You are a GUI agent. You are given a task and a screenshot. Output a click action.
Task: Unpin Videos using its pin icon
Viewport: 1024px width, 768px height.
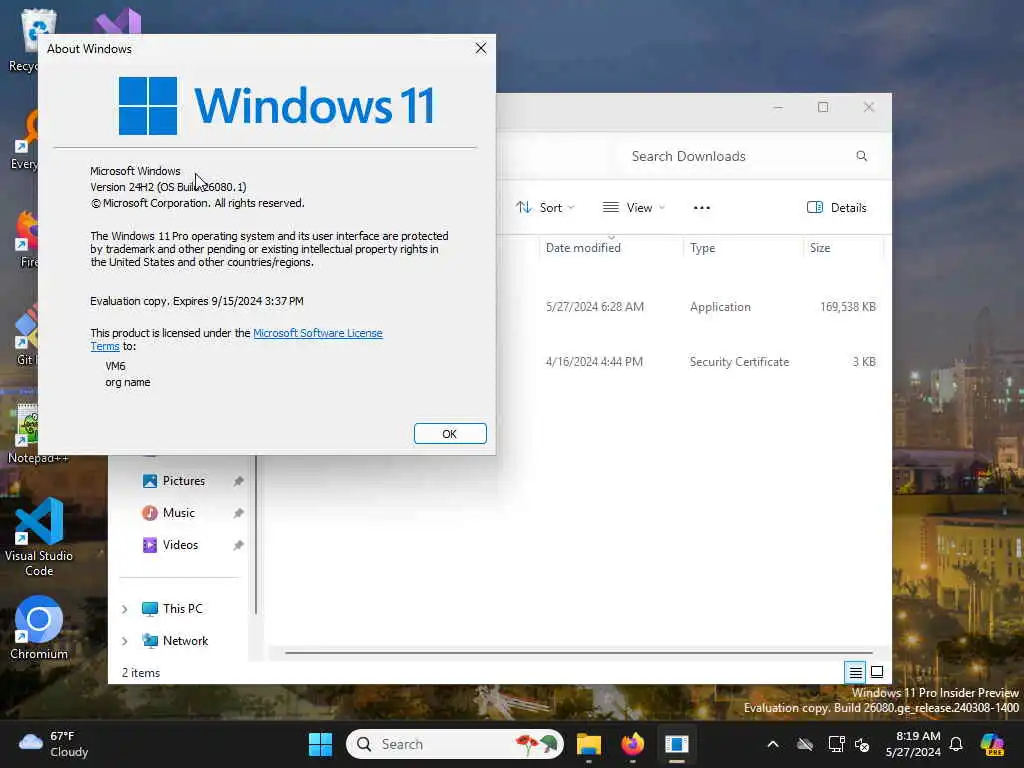[238, 545]
